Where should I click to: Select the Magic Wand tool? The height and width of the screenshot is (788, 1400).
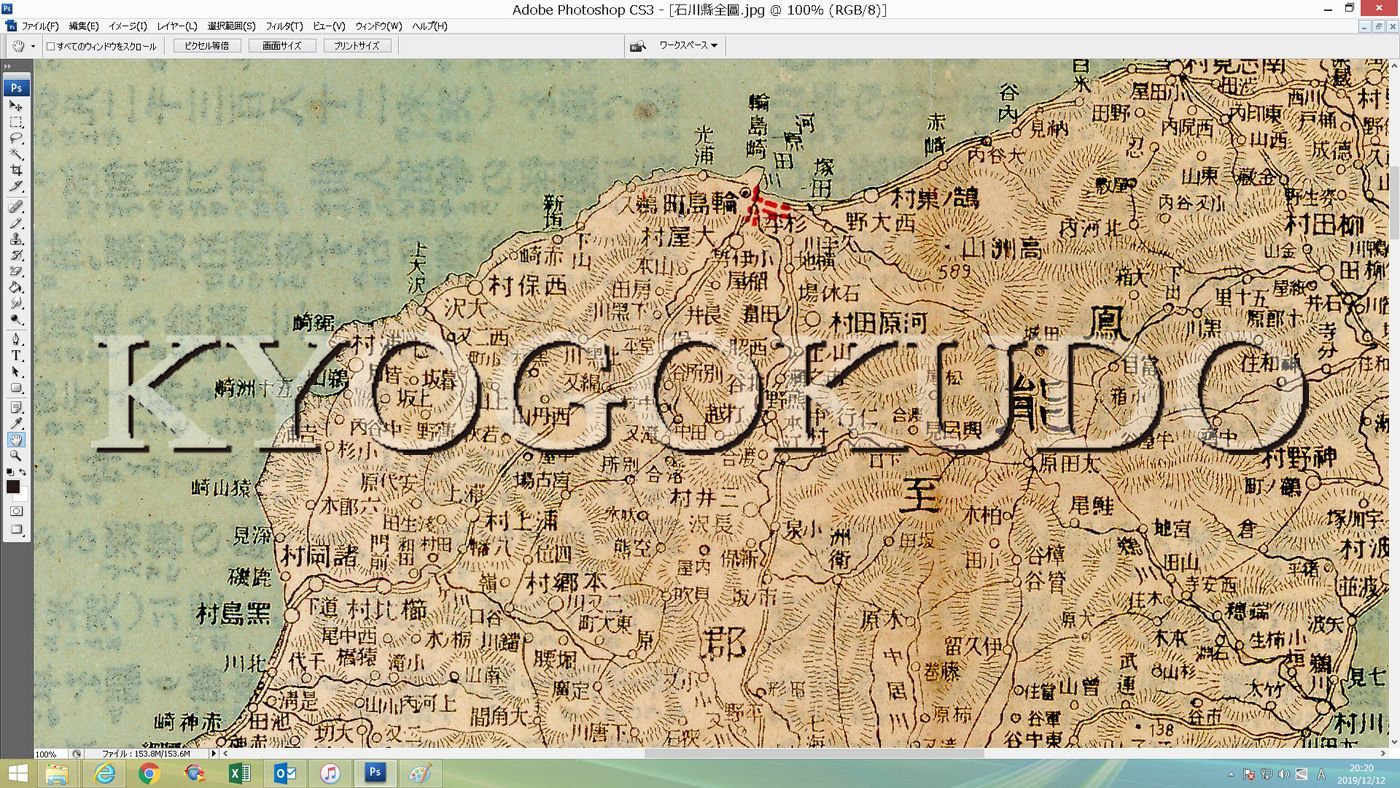pyautogui.click(x=16, y=154)
